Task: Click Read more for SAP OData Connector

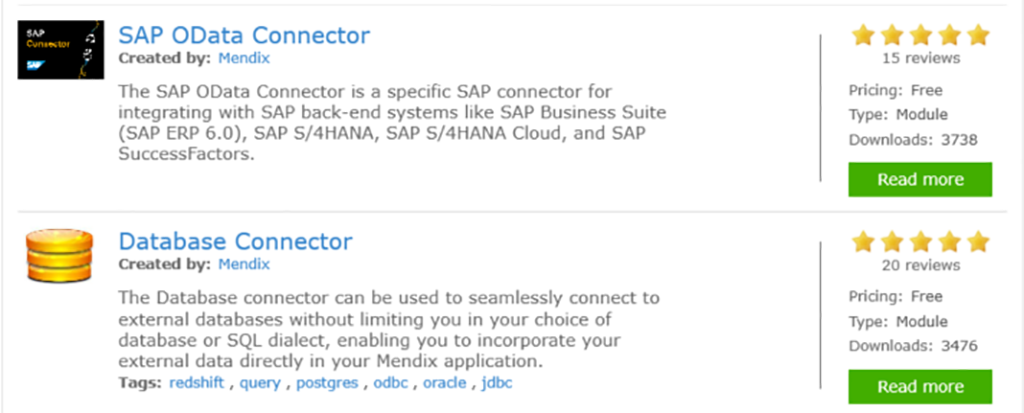Action: click(x=920, y=180)
